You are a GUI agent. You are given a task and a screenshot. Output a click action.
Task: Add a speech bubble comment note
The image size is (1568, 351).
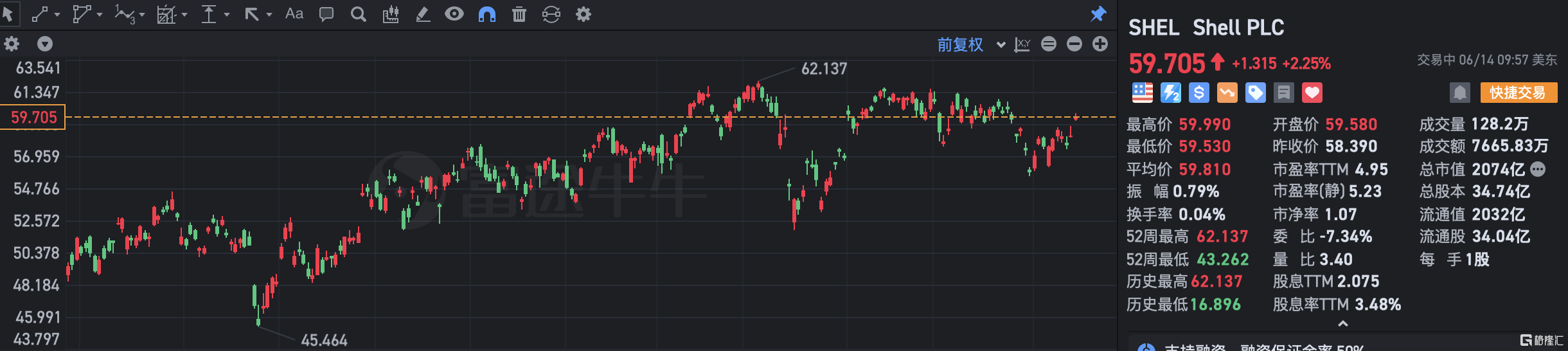pos(326,14)
